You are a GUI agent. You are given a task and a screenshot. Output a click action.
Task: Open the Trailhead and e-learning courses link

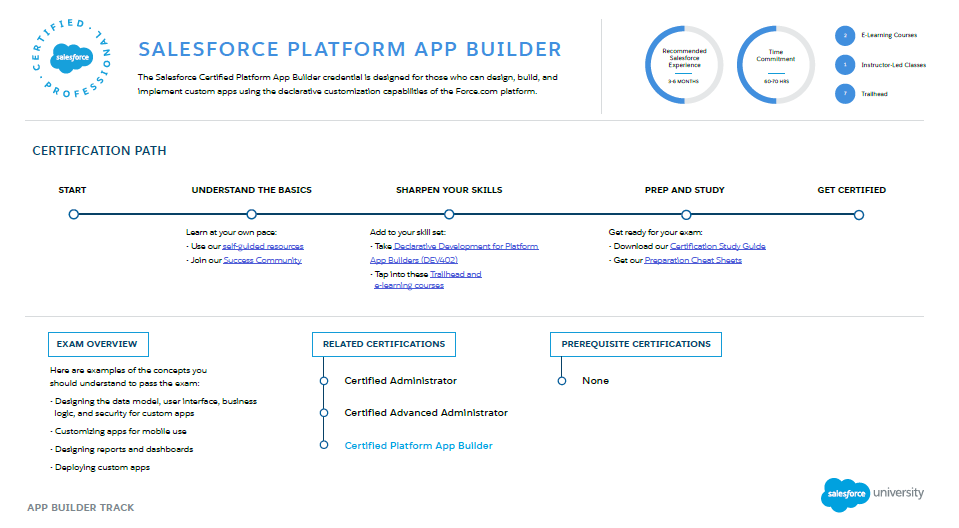[x=428, y=280]
